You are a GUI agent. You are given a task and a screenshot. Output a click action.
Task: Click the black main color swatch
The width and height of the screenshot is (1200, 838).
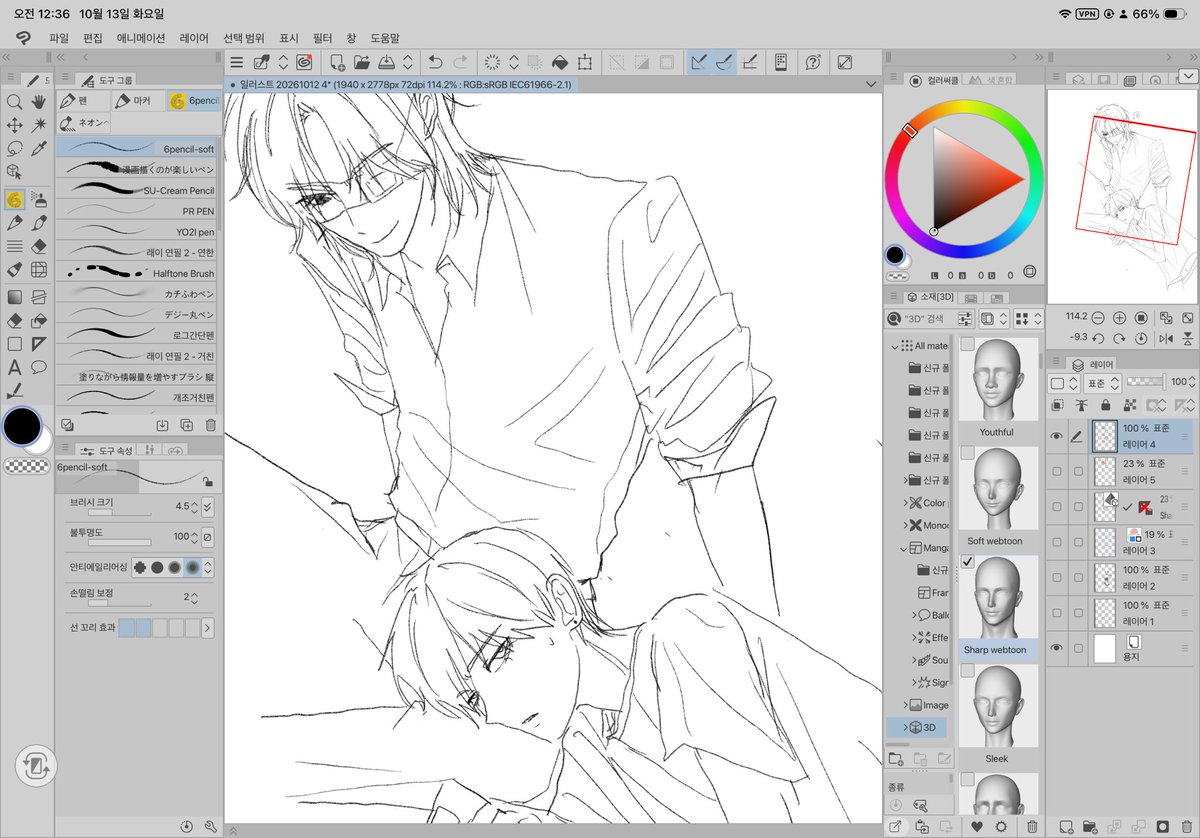(x=22, y=427)
